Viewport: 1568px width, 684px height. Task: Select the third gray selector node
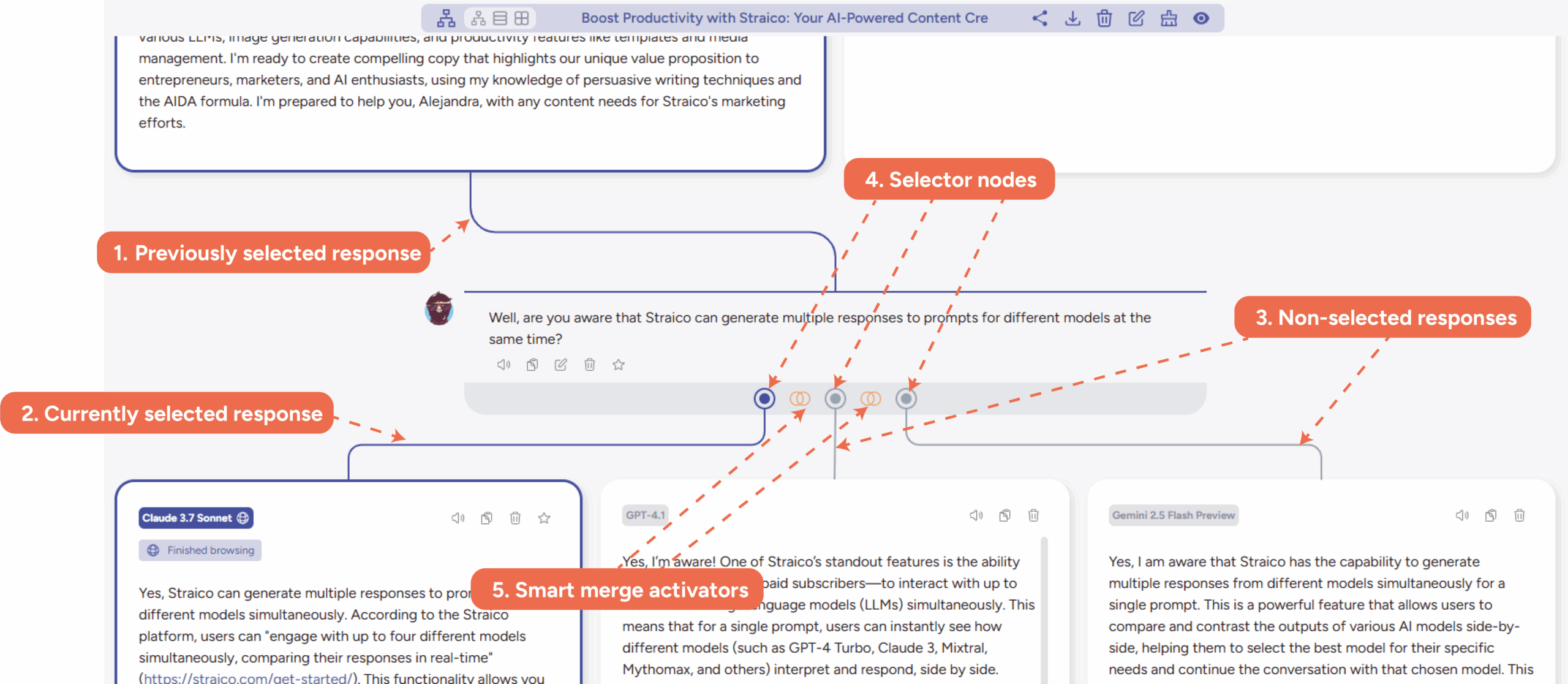(x=906, y=399)
